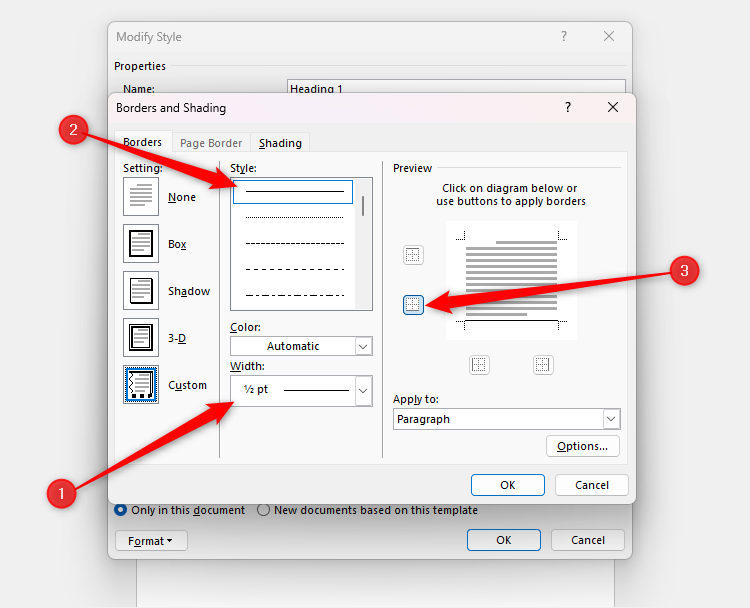
Task: Choose the Box border setting icon
Action: (x=141, y=243)
